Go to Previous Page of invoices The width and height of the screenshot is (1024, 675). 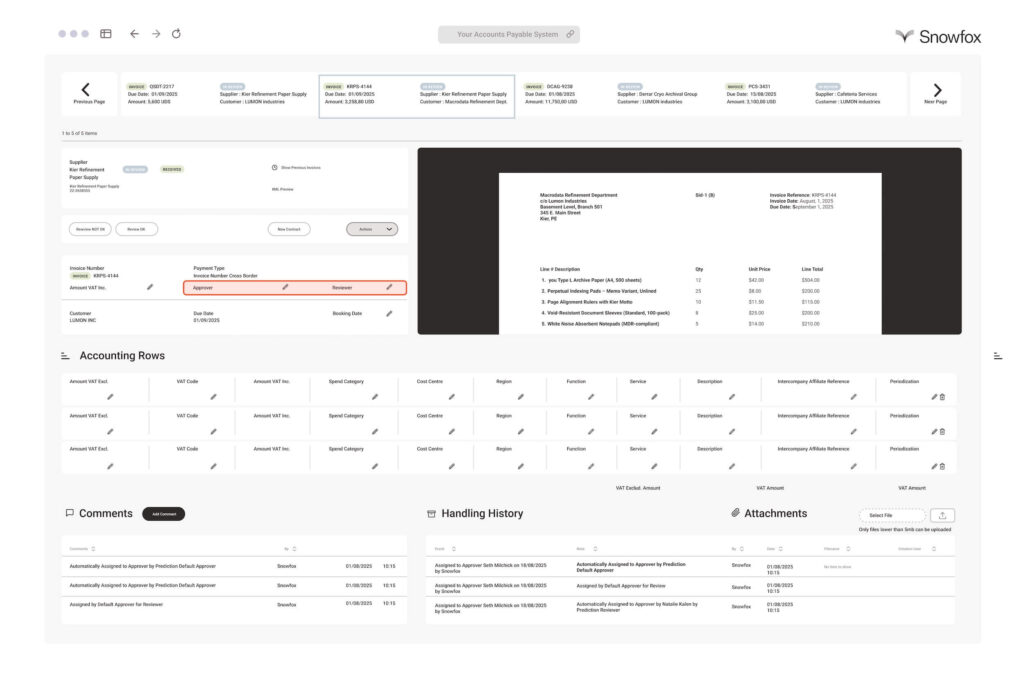tap(85, 94)
